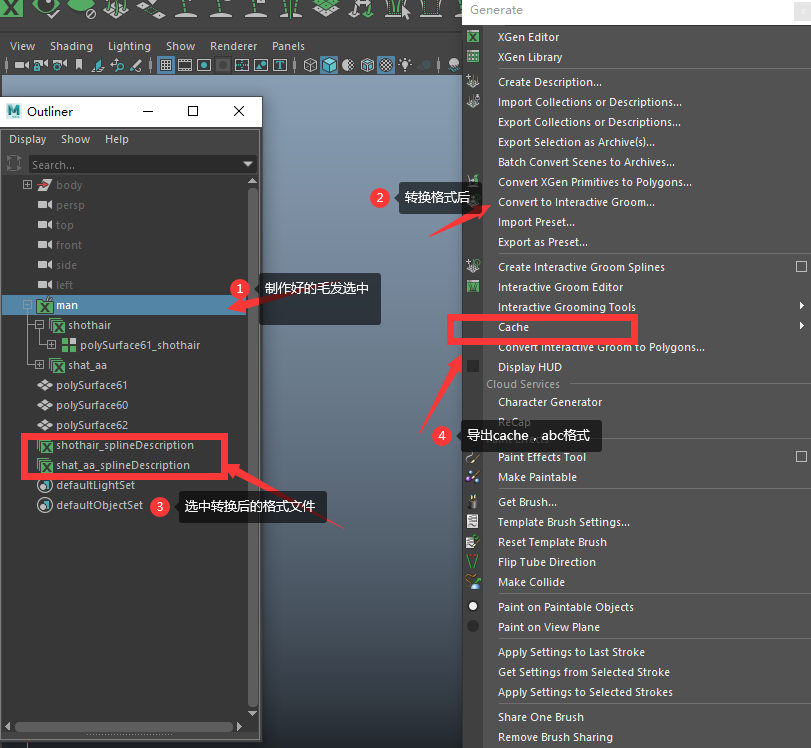
Task: Toggle the Field Chart button
Action: coord(242,65)
